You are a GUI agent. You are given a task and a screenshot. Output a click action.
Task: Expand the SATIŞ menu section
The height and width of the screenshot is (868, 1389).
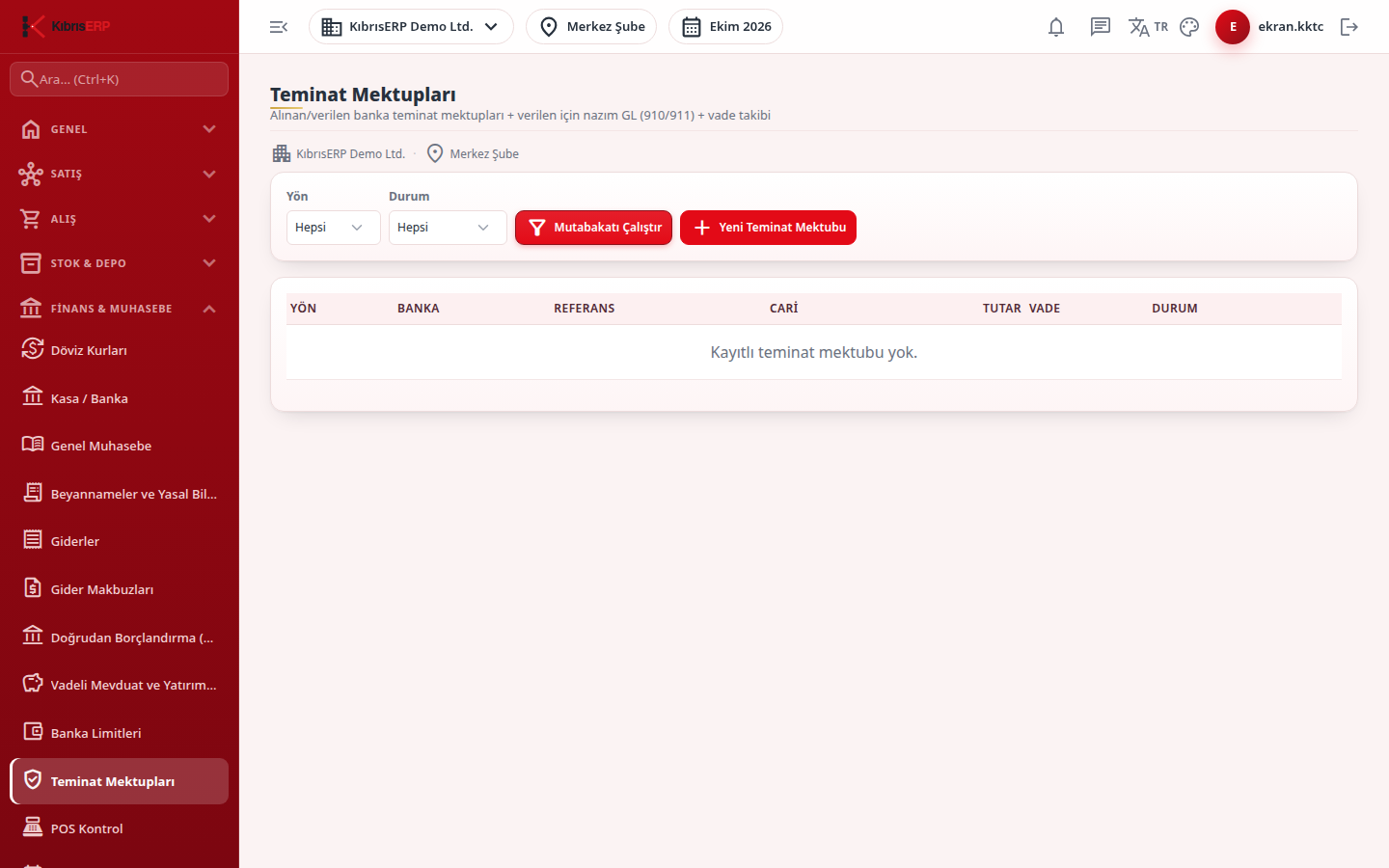119,174
